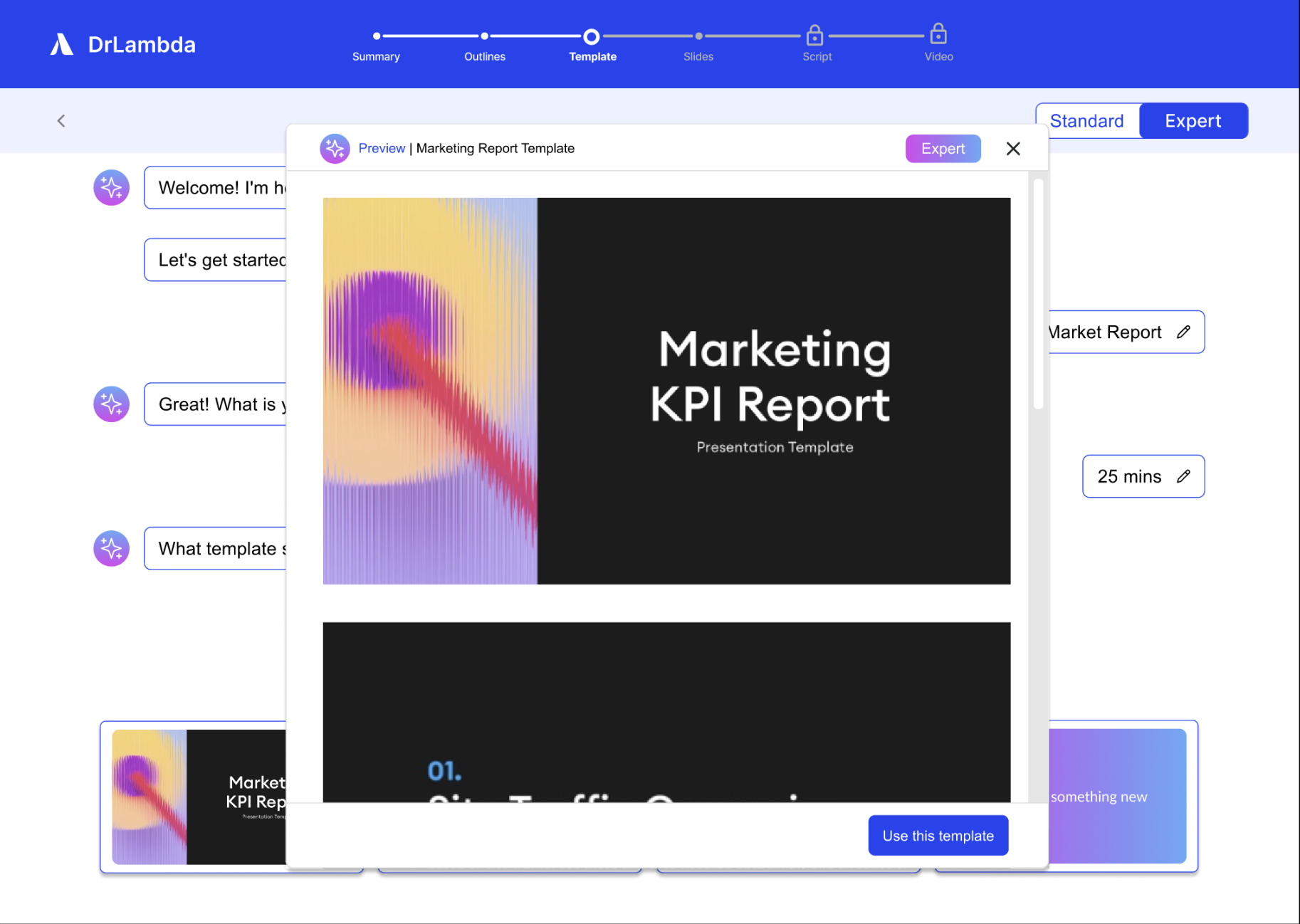The image size is (1300, 924).
Task: Click the assistant avatar beside 'What template'
Action: click(x=112, y=549)
